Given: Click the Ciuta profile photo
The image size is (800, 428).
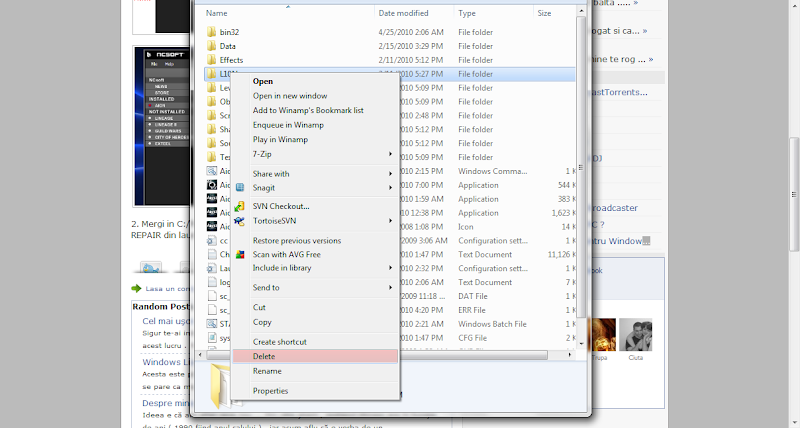Looking at the screenshot, I should pyautogui.click(x=635, y=335).
